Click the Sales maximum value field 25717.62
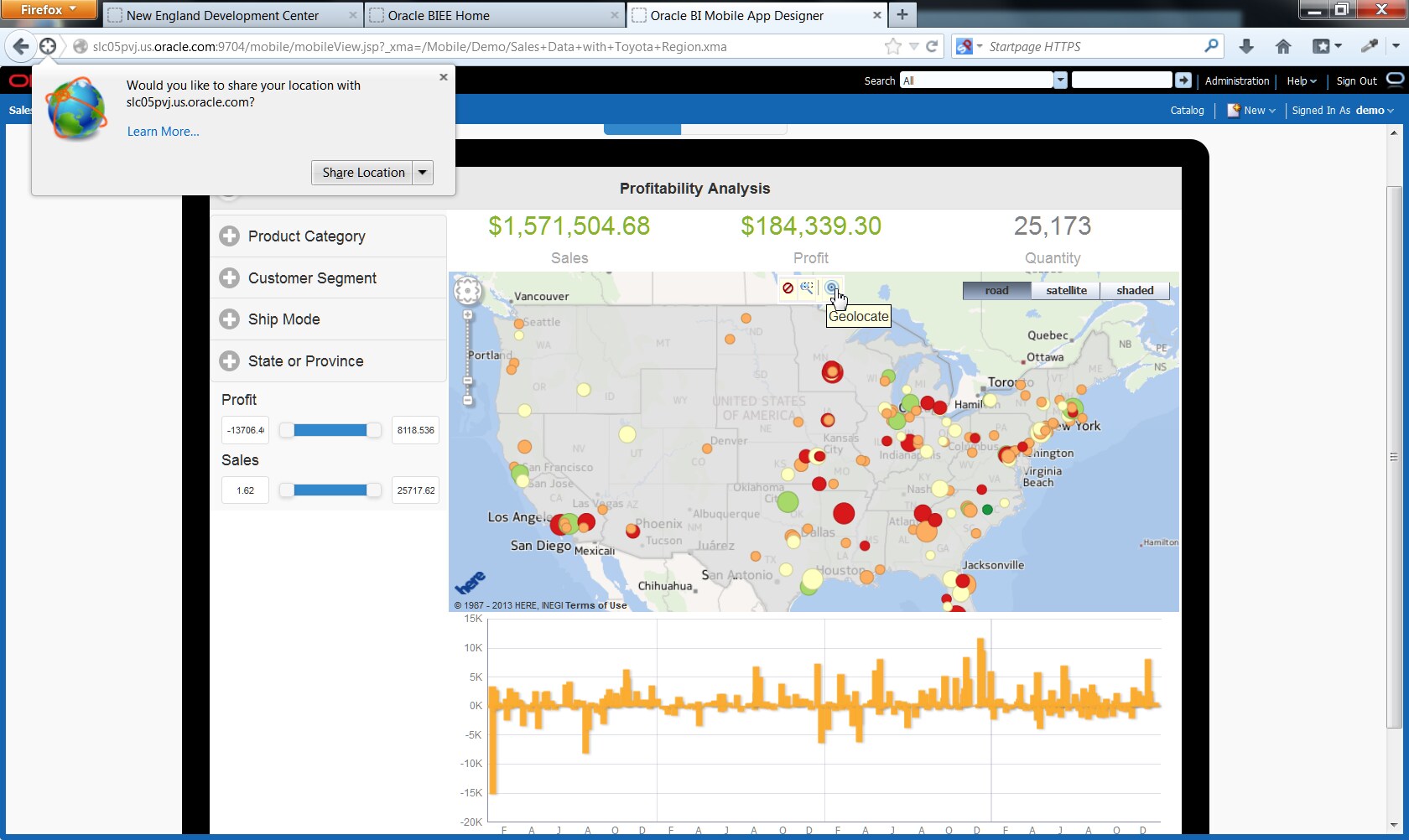 click(415, 490)
